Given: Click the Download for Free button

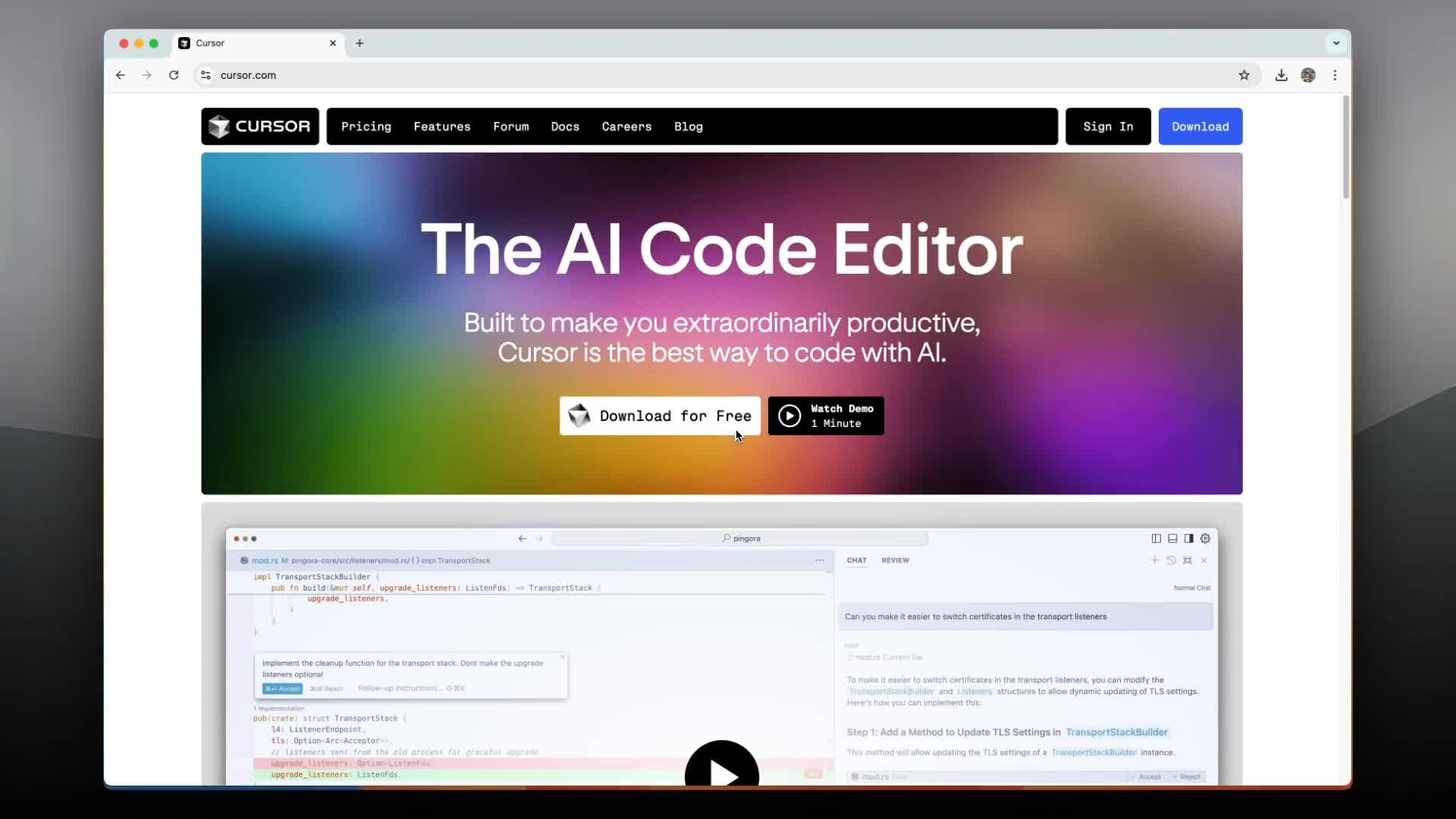Looking at the screenshot, I should [x=660, y=416].
